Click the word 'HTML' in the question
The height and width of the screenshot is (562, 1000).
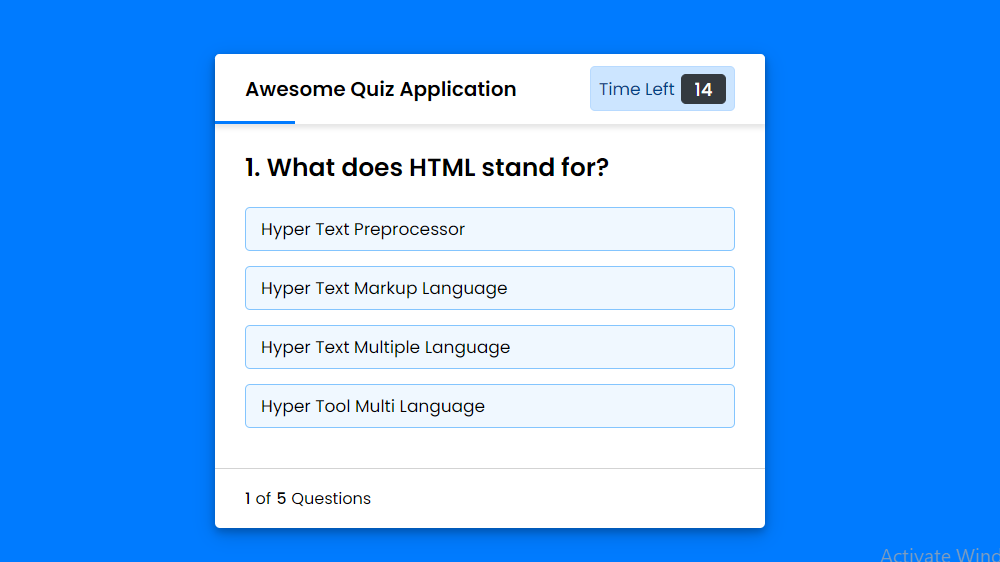pos(442,167)
